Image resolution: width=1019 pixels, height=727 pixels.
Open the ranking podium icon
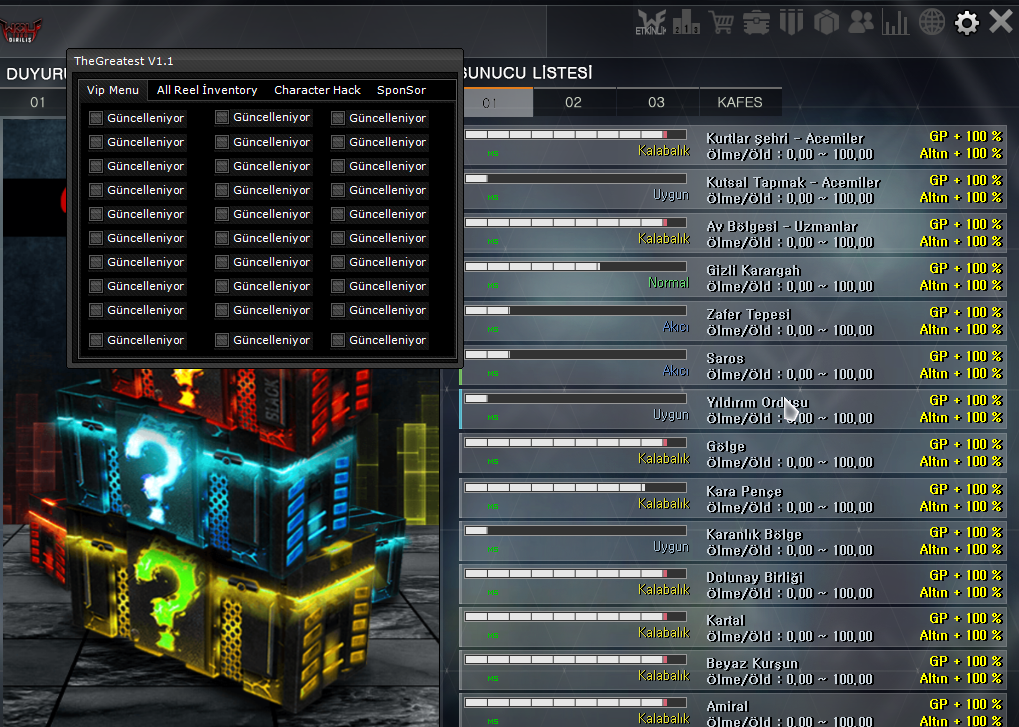(x=686, y=22)
